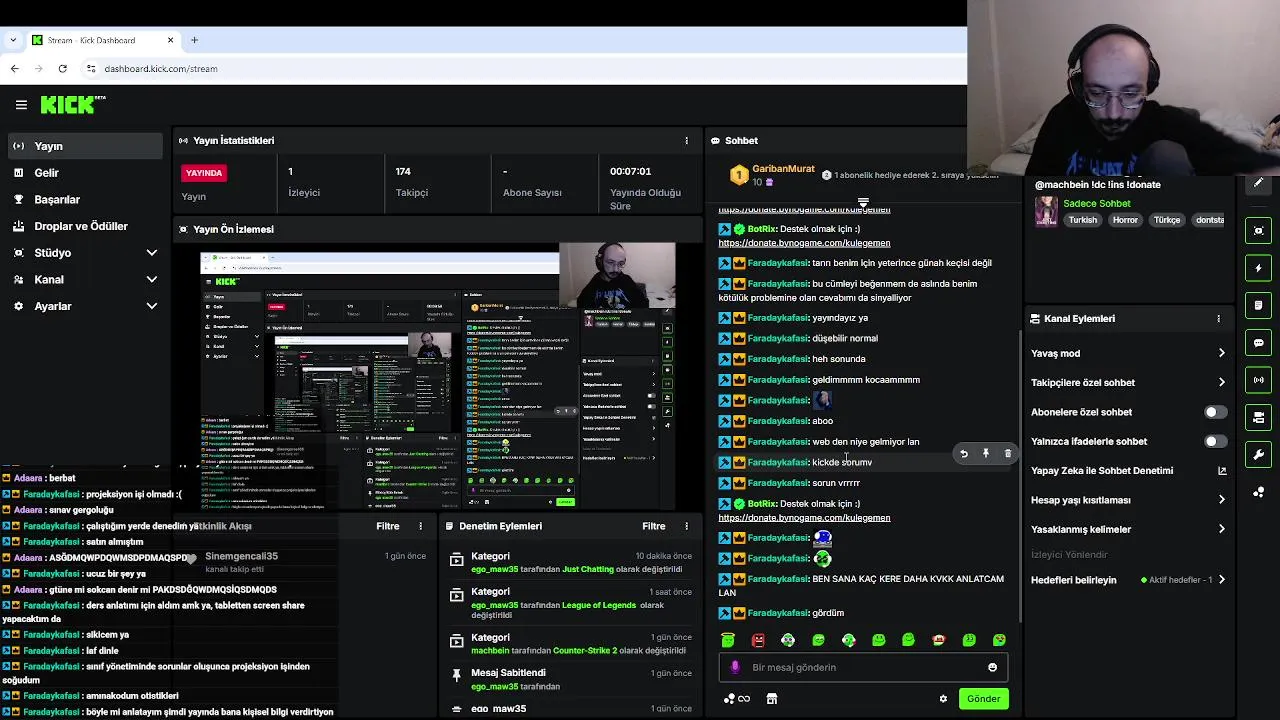Reload the browser page

coord(62,69)
